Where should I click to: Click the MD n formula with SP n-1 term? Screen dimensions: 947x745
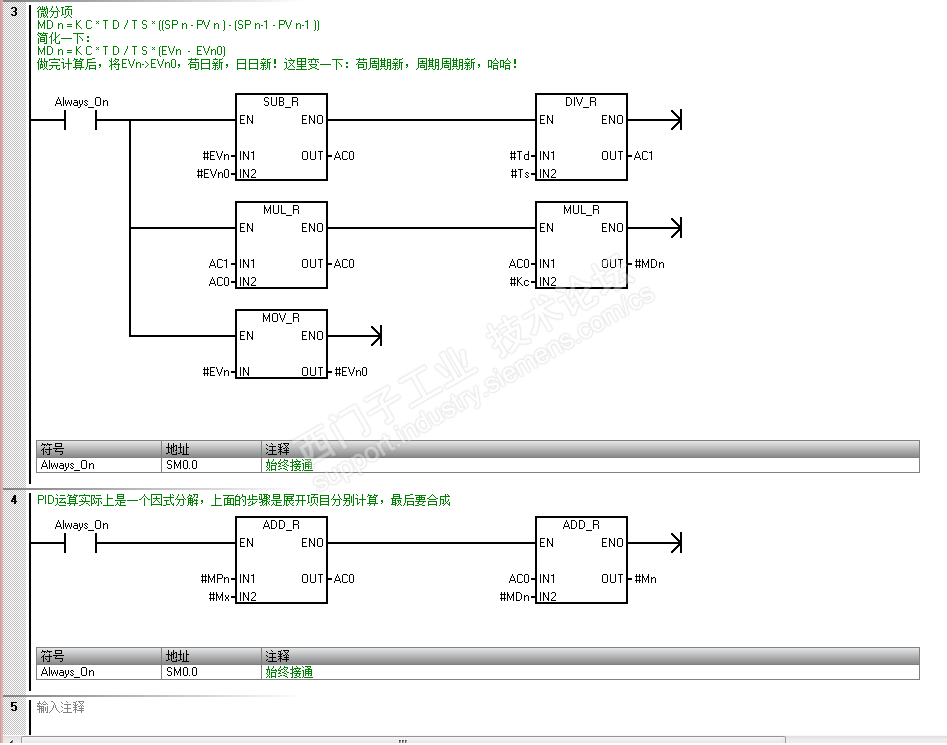tap(178, 25)
